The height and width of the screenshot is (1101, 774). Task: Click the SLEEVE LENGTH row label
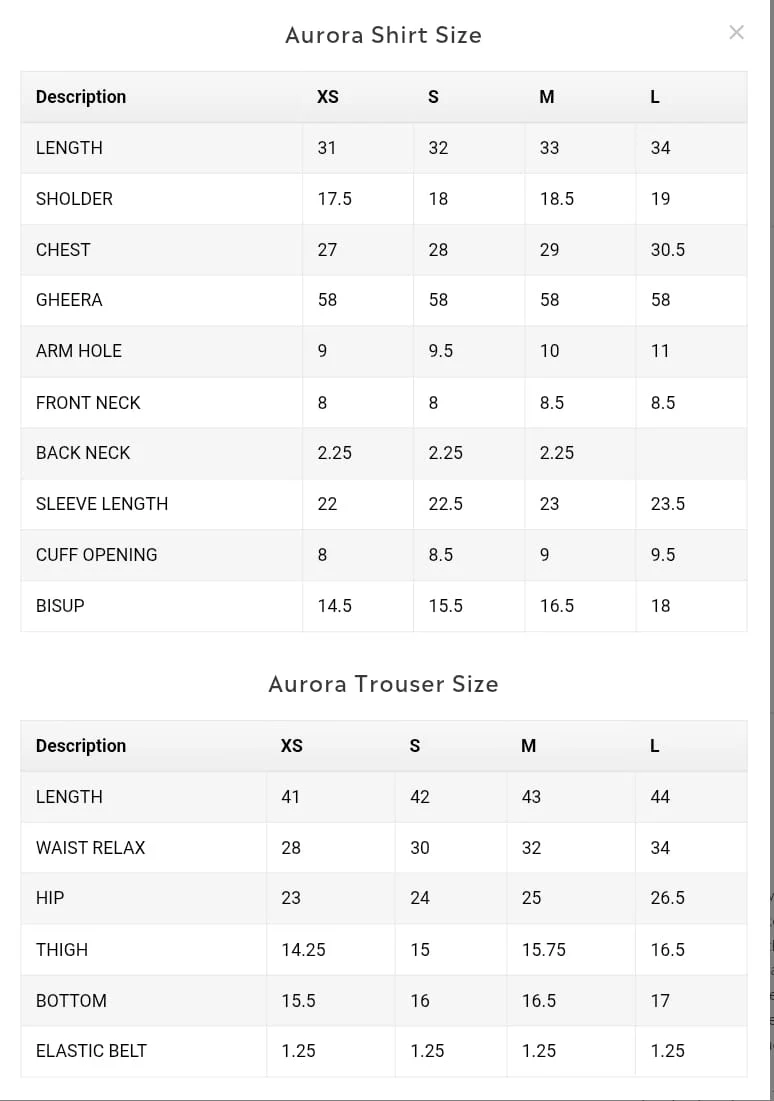[102, 504]
